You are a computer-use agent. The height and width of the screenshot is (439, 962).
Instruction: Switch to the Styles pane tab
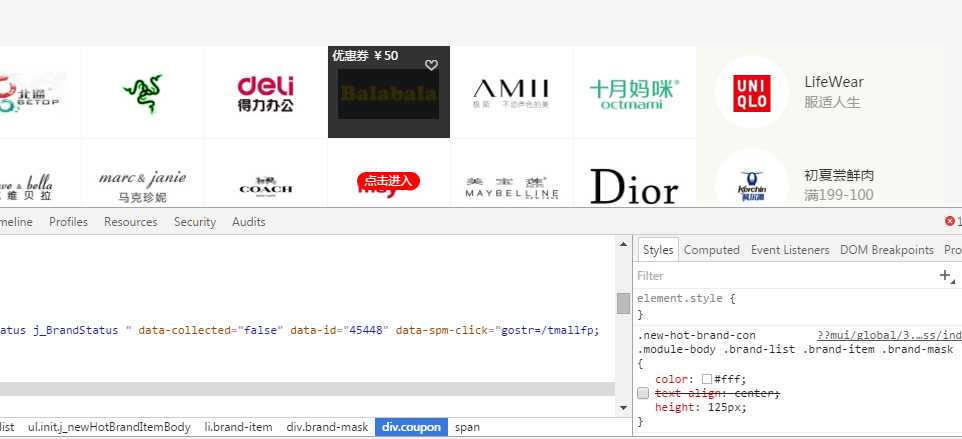point(658,250)
